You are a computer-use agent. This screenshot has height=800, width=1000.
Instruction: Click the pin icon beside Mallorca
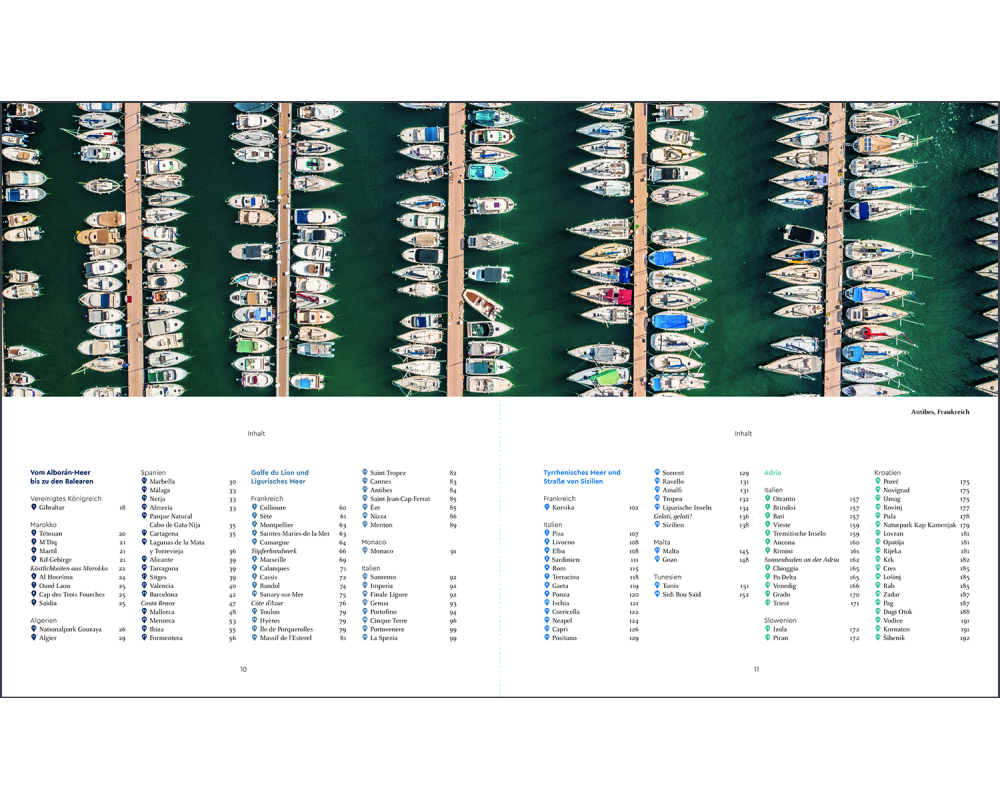pos(144,611)
